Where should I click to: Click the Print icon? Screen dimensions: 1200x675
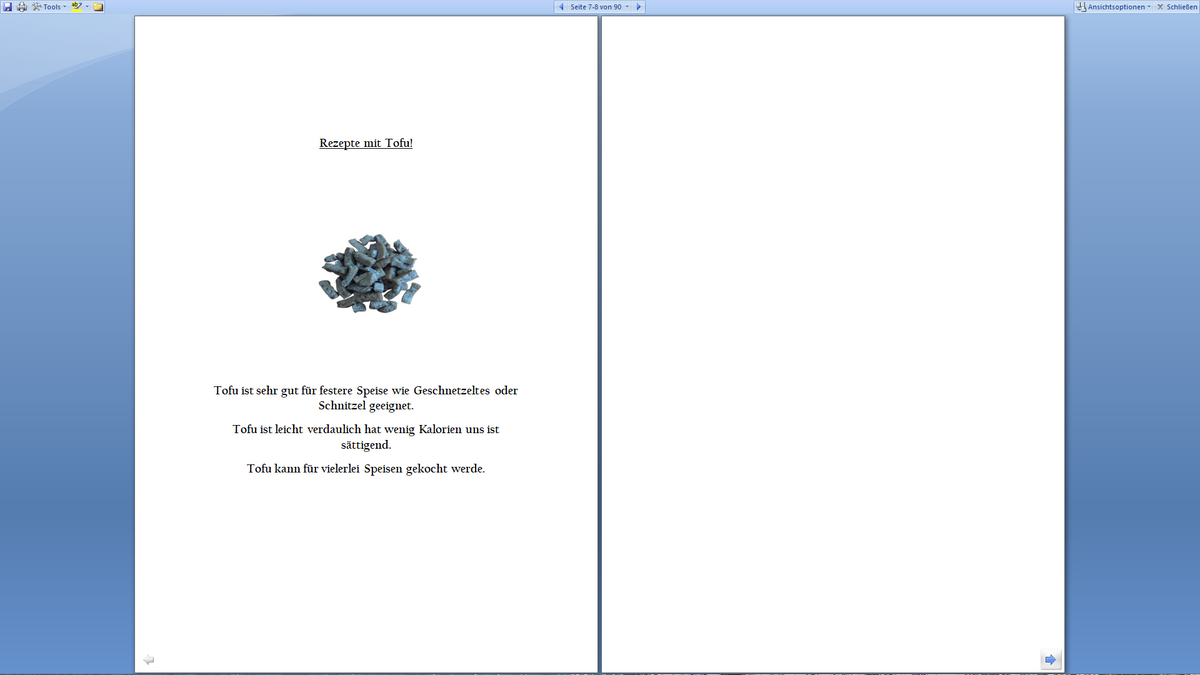point(22,7)
